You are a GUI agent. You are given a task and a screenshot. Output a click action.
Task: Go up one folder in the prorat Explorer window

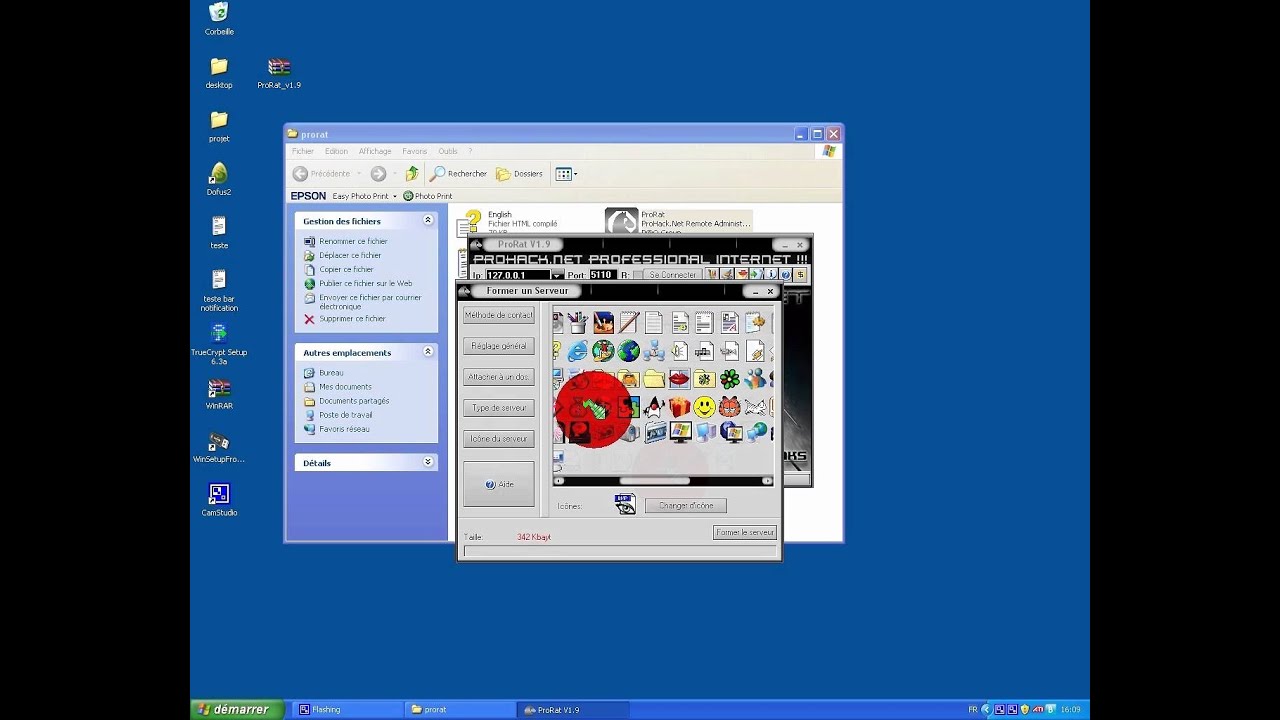(411, 174)
